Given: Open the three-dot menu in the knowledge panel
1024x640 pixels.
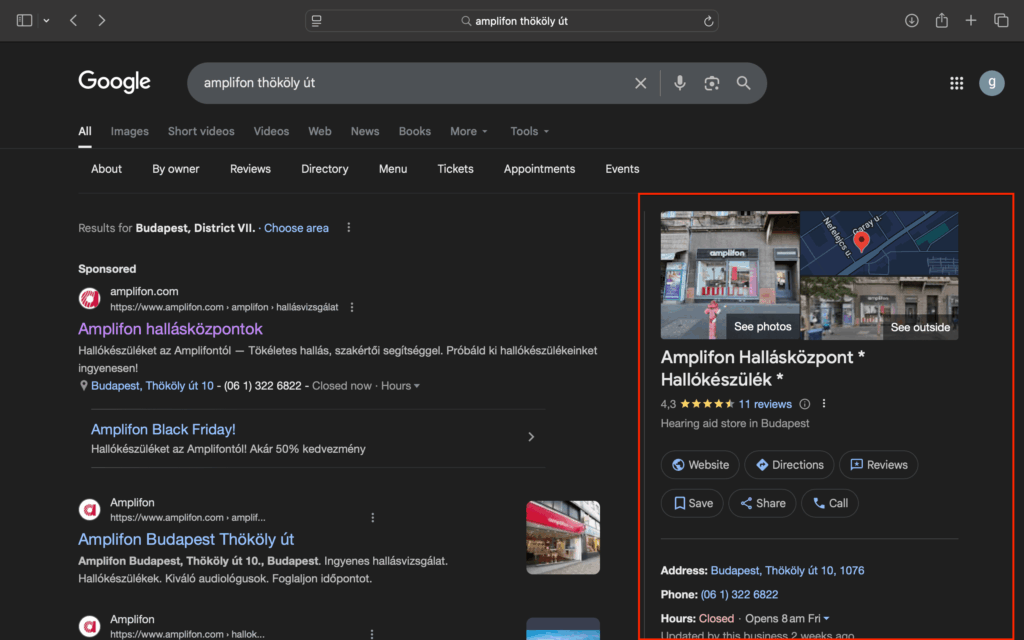Looking at the screenshot, I should (824, 404).
